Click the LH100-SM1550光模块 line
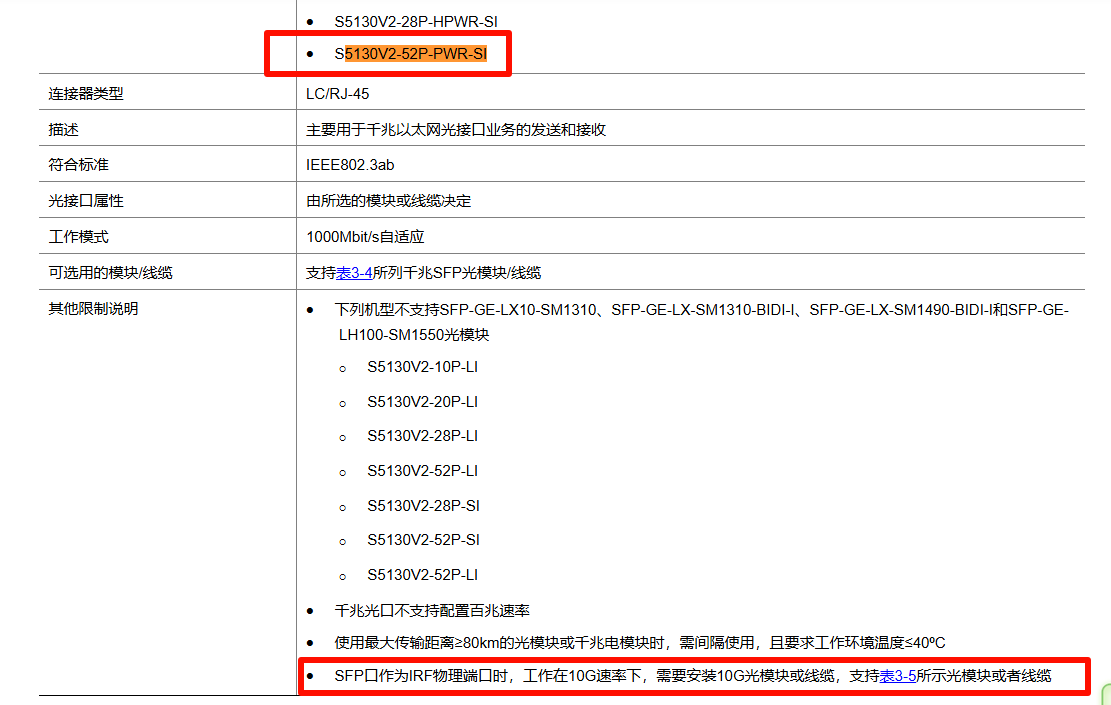 [414, 335]
